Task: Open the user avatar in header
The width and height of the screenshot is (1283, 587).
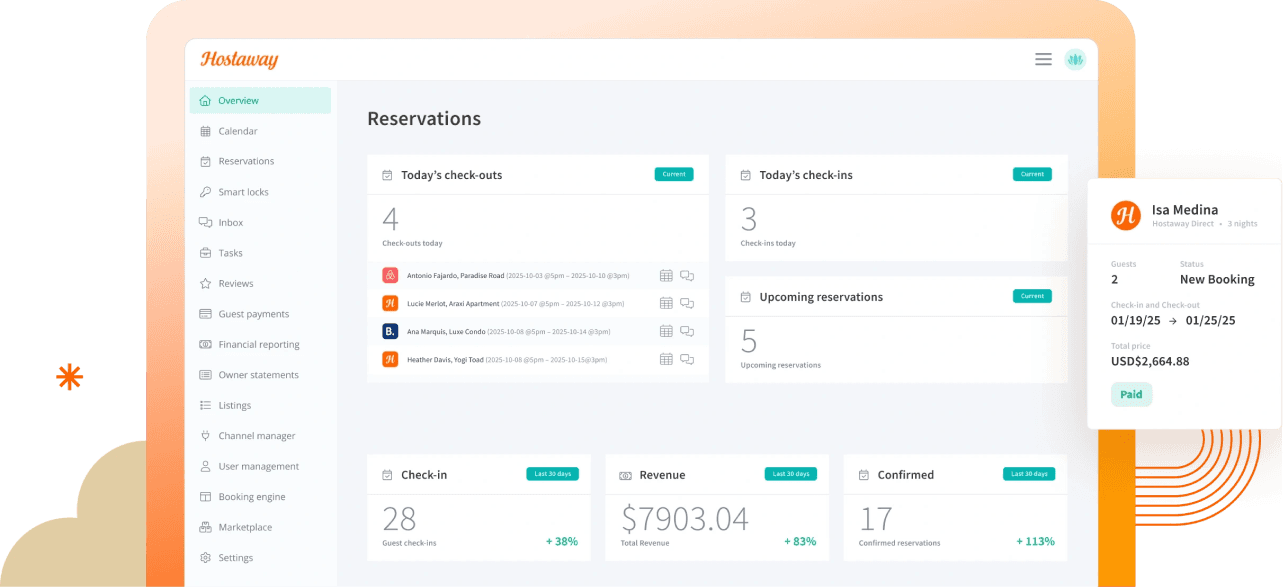Action: 1075,59
